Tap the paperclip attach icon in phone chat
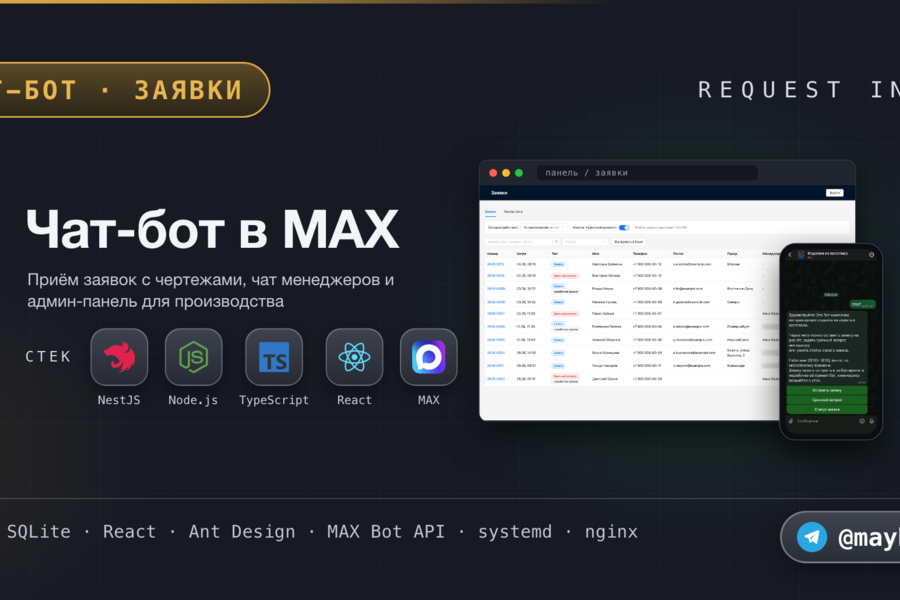The image size is (900, 600). point(791,421)
